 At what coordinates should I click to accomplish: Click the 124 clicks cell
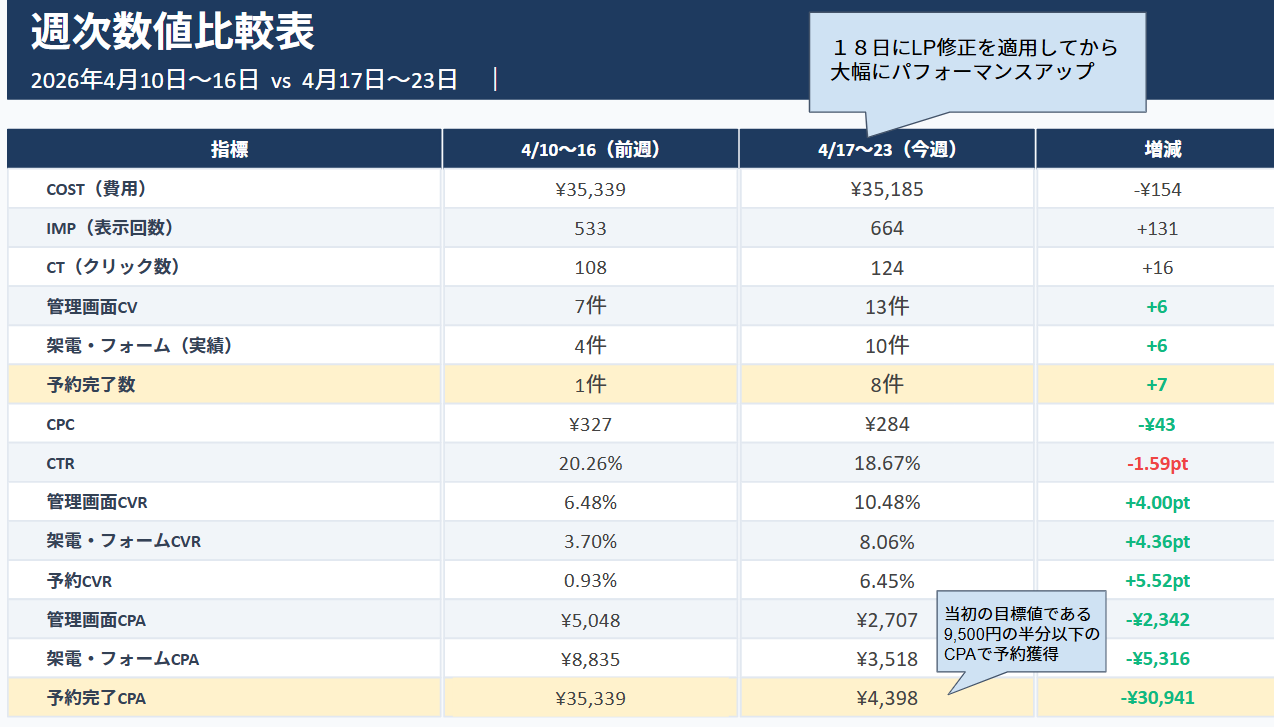[887, 268]
